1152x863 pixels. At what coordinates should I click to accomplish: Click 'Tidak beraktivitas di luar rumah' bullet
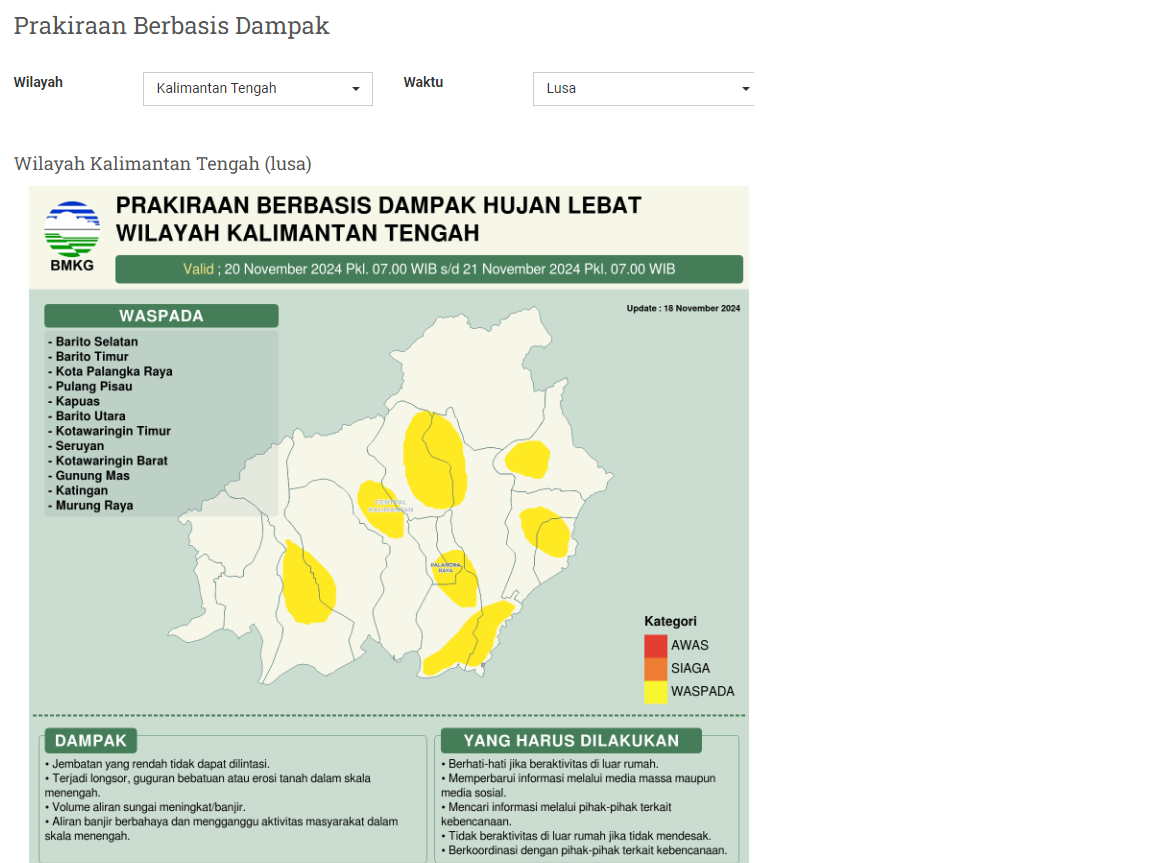[576, 836]
